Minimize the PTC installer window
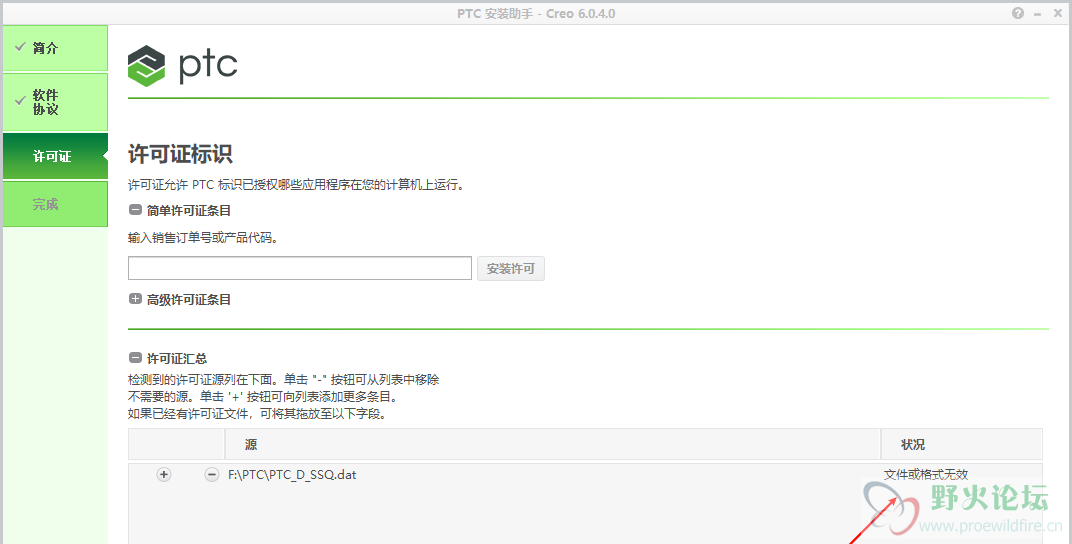Screen dimensions: 1072x544 pyautogui.click(x=1038, y=14)
